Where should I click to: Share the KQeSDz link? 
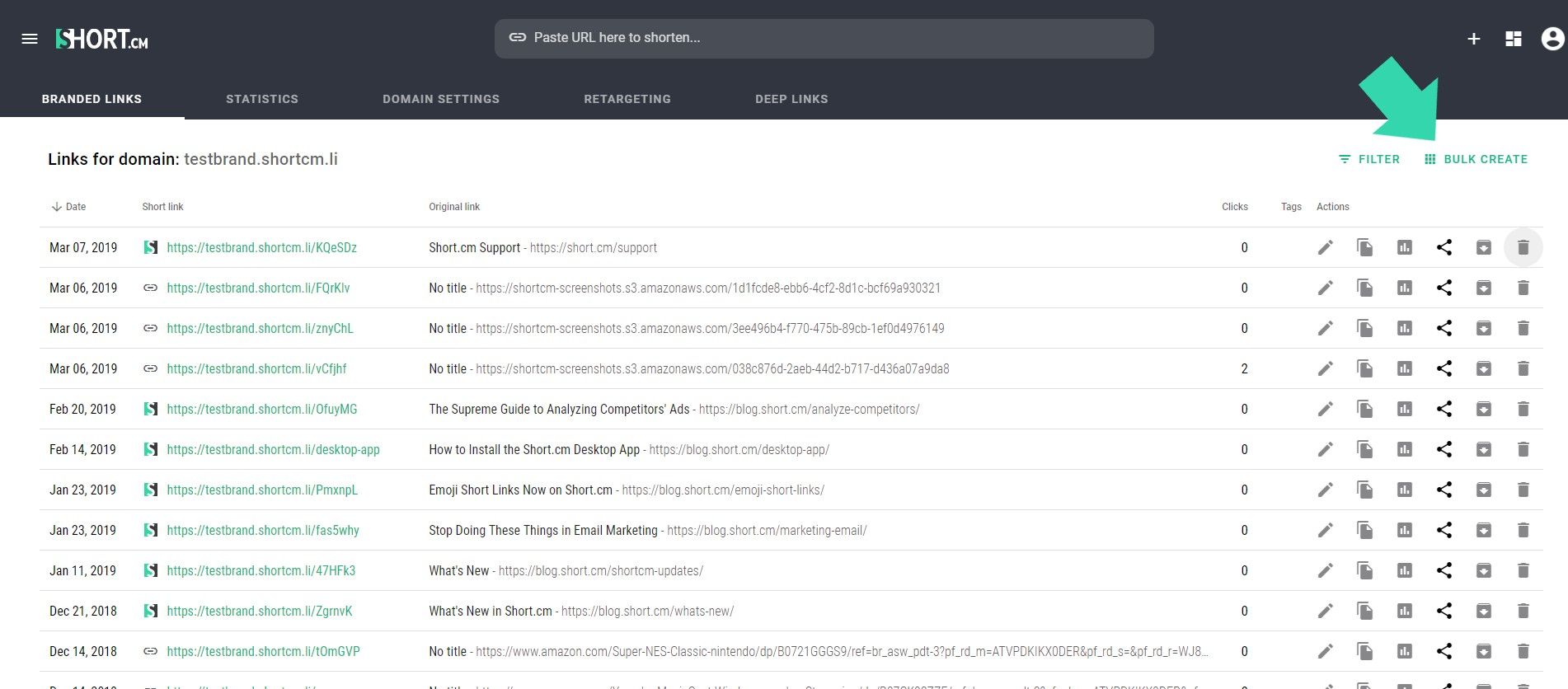point(1444,247)
